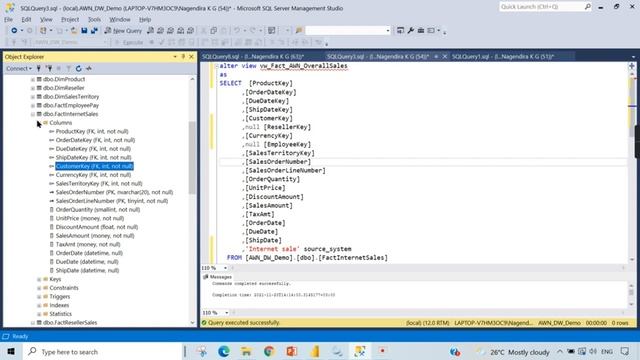Open PowerPoint from the taskbar
The image size is (640, 360).
coord(291,351)
